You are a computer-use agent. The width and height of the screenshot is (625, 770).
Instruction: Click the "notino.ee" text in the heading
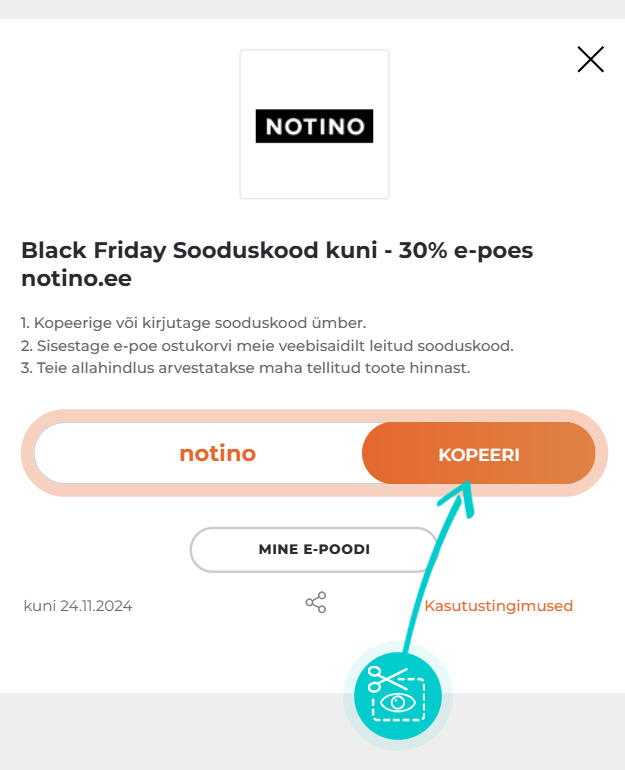(76, 279)
